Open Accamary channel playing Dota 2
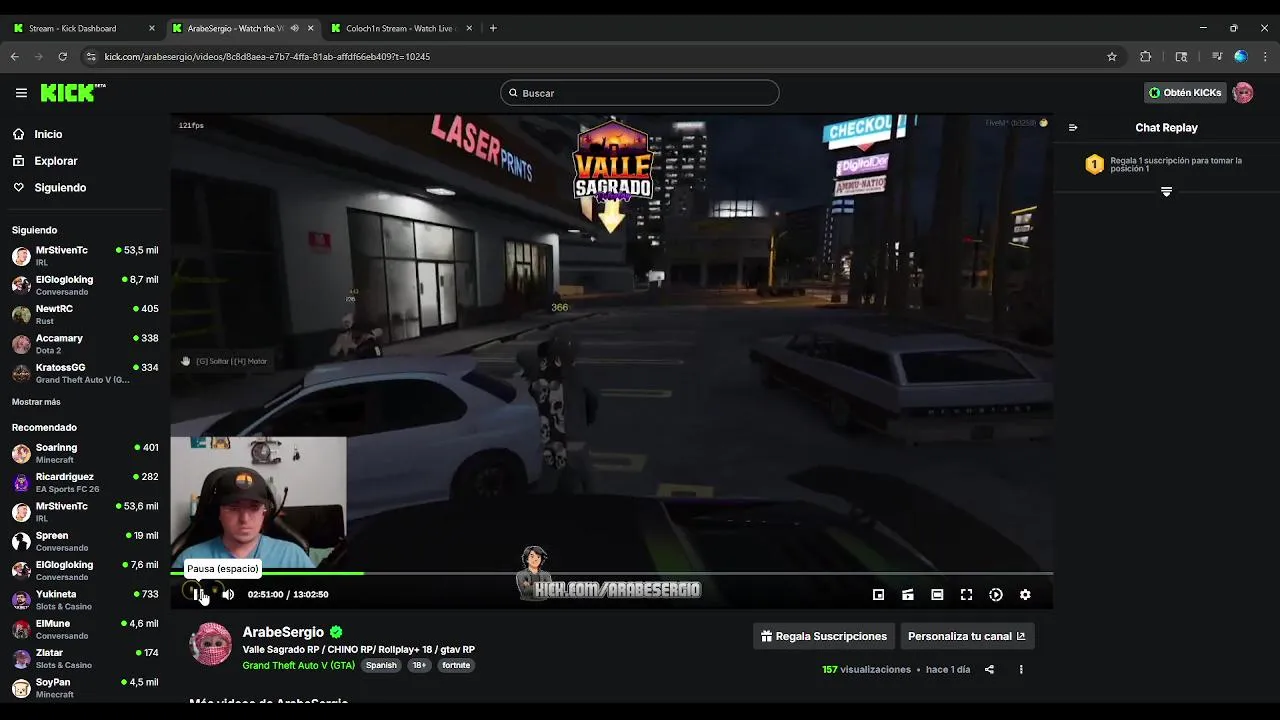Screen dimensions: 1280x720 [x=85, y=344]
